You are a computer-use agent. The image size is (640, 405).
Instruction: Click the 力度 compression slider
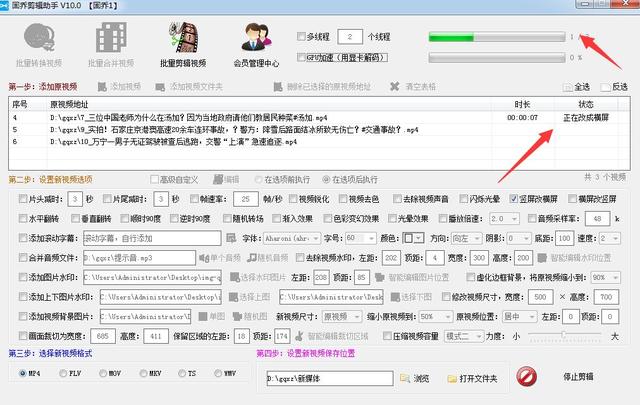(x=564, y=335)
